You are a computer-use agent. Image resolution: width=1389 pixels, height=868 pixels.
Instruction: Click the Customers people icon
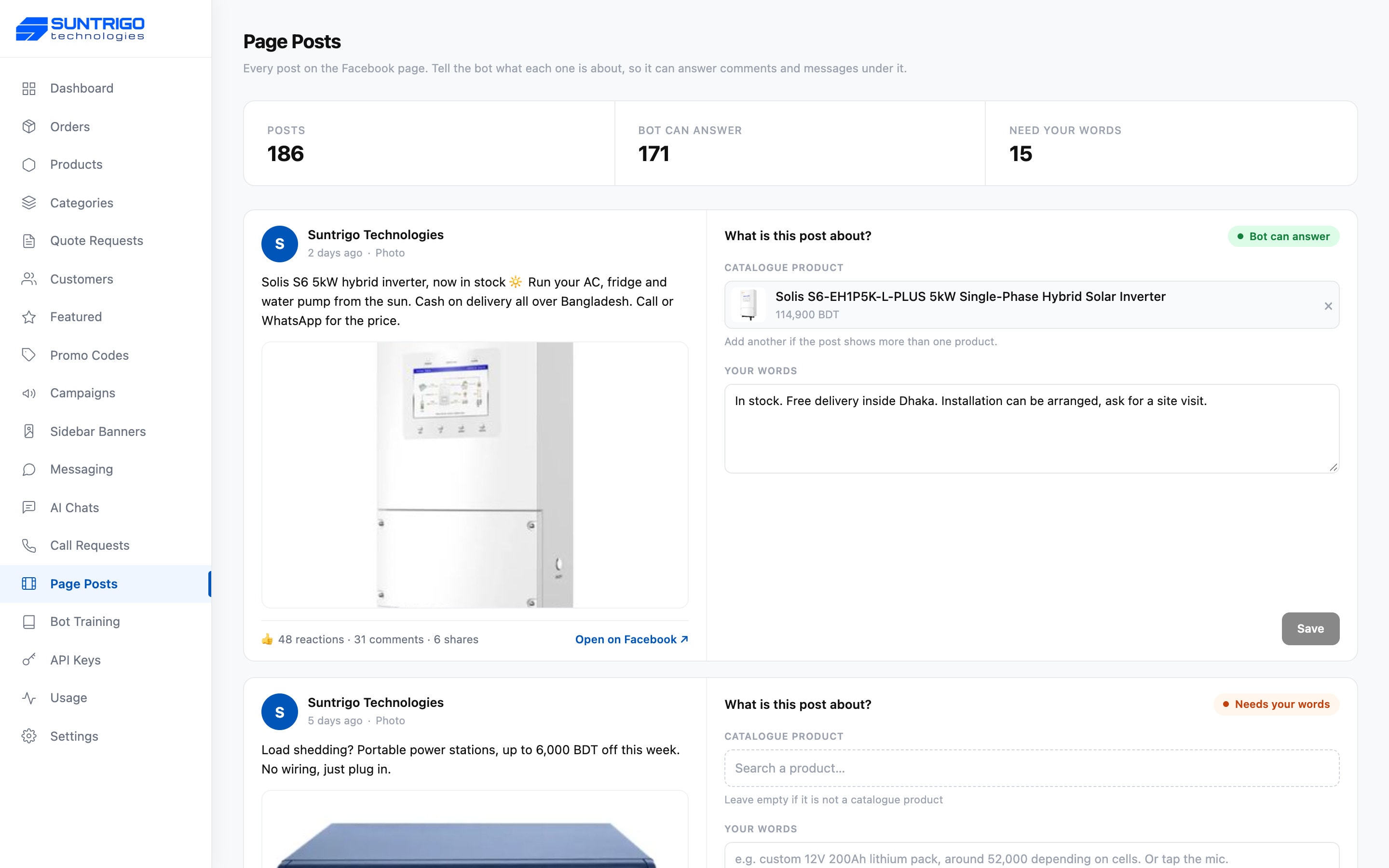tap(29, 279)
